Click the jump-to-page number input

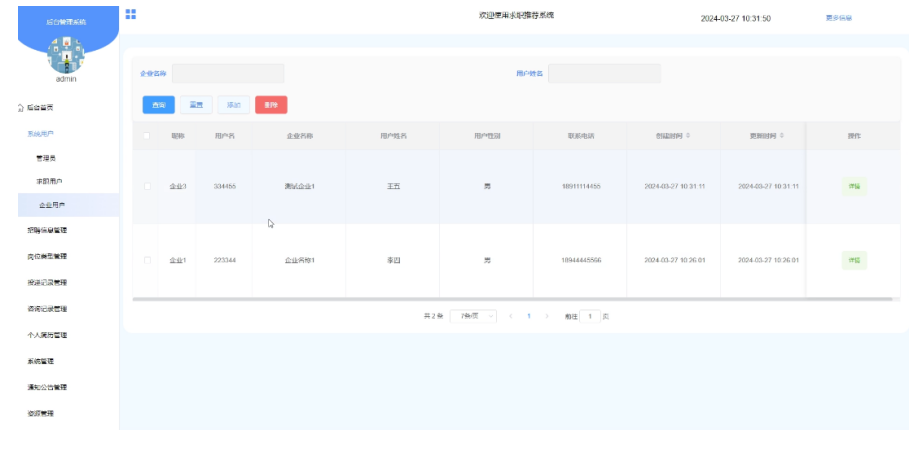click(x=590, y=316)
